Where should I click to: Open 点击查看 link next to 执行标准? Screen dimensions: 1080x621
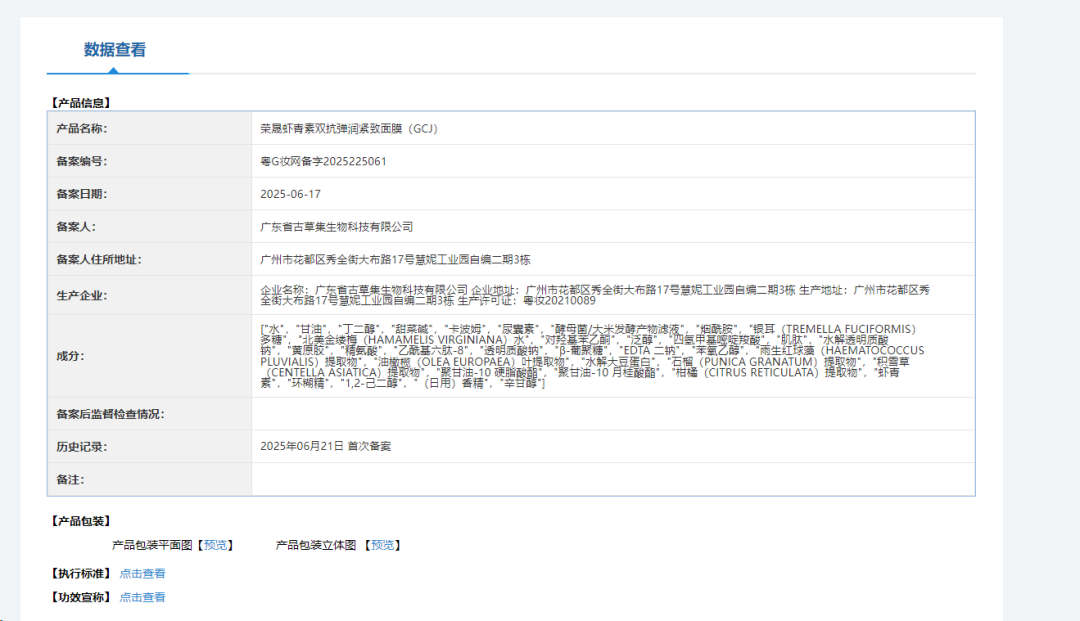[142, 573]
